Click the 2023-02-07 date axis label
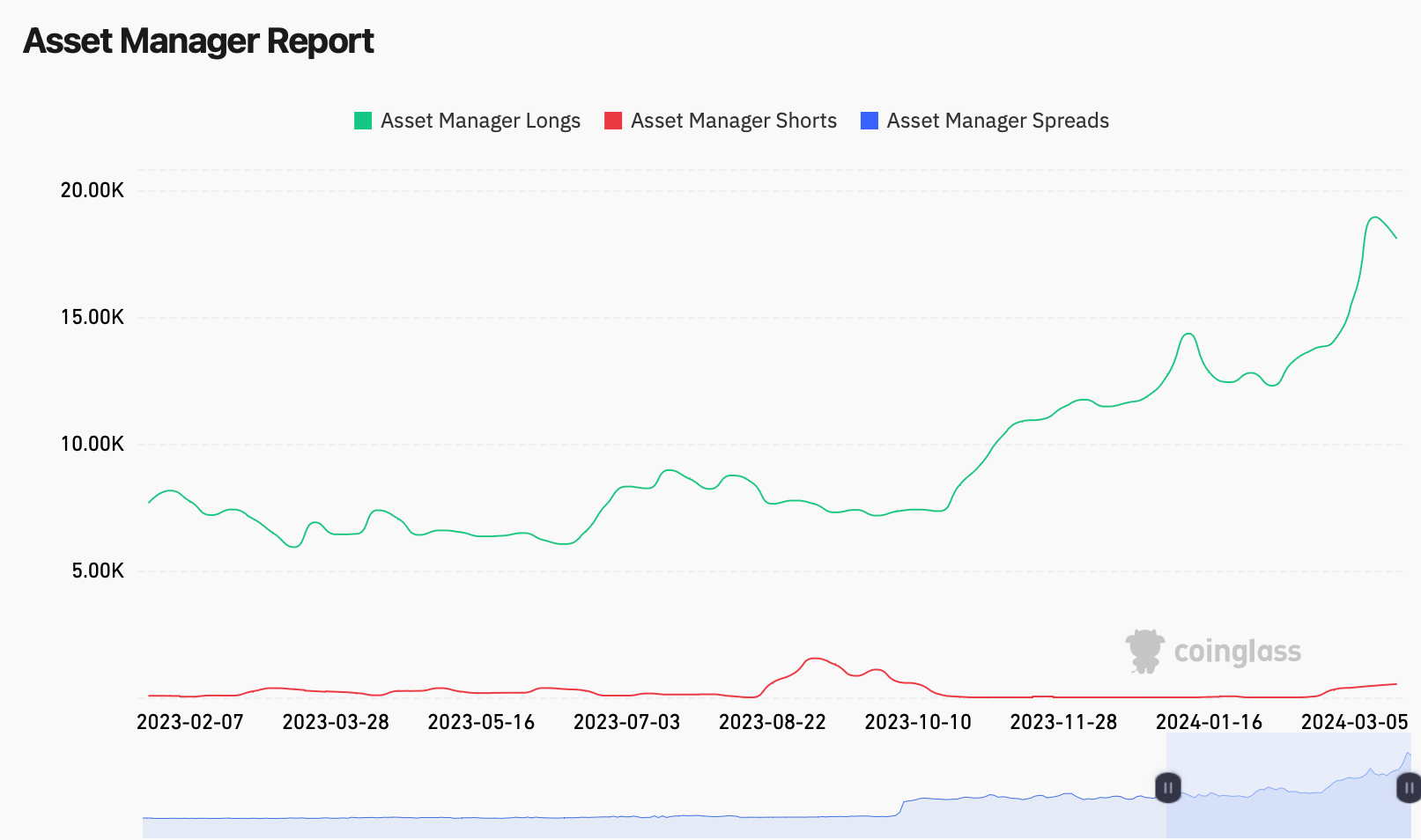 pyautogui.click(x=190, y=722)
